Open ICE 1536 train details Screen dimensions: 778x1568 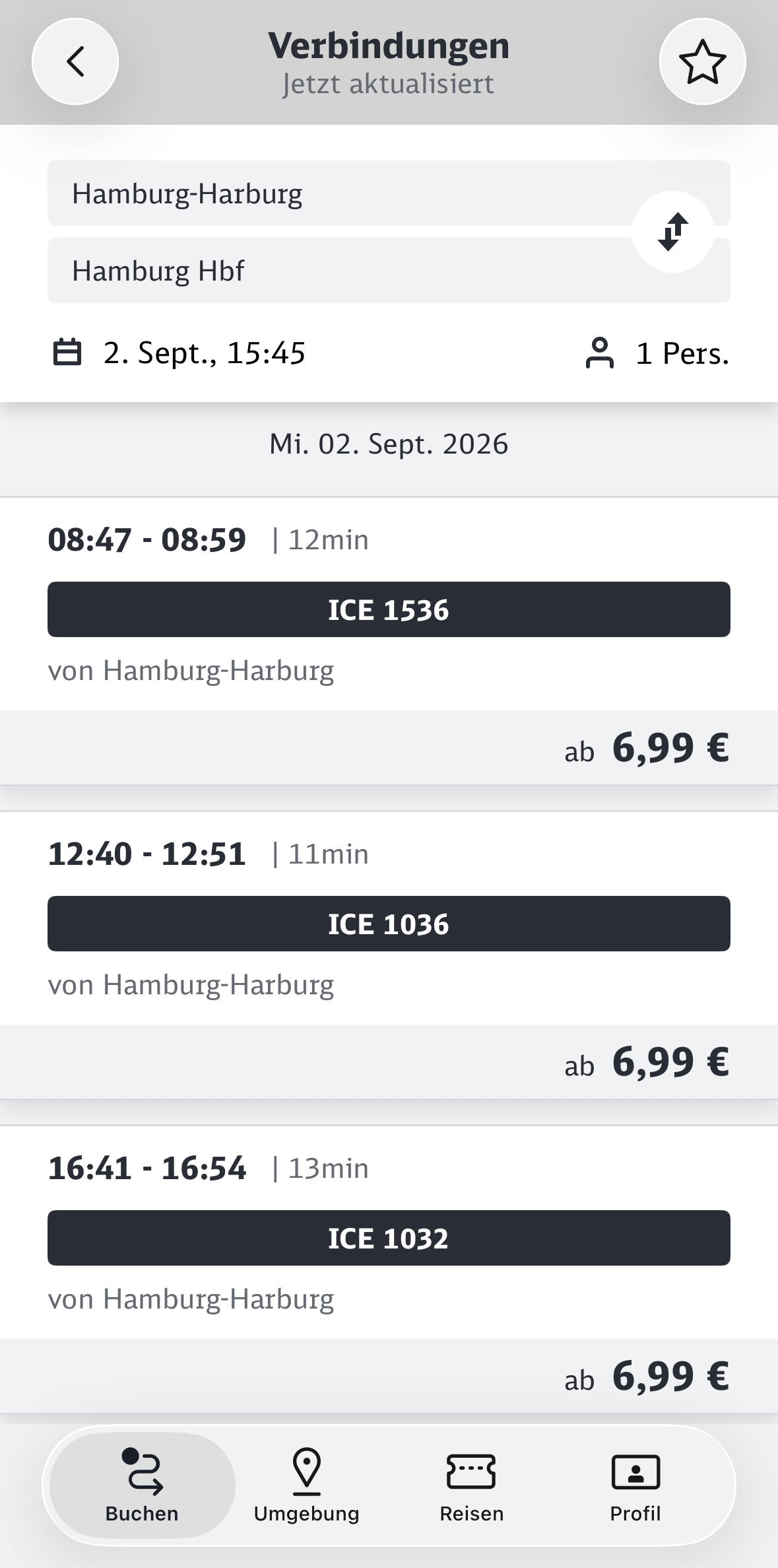click(389, 609)
